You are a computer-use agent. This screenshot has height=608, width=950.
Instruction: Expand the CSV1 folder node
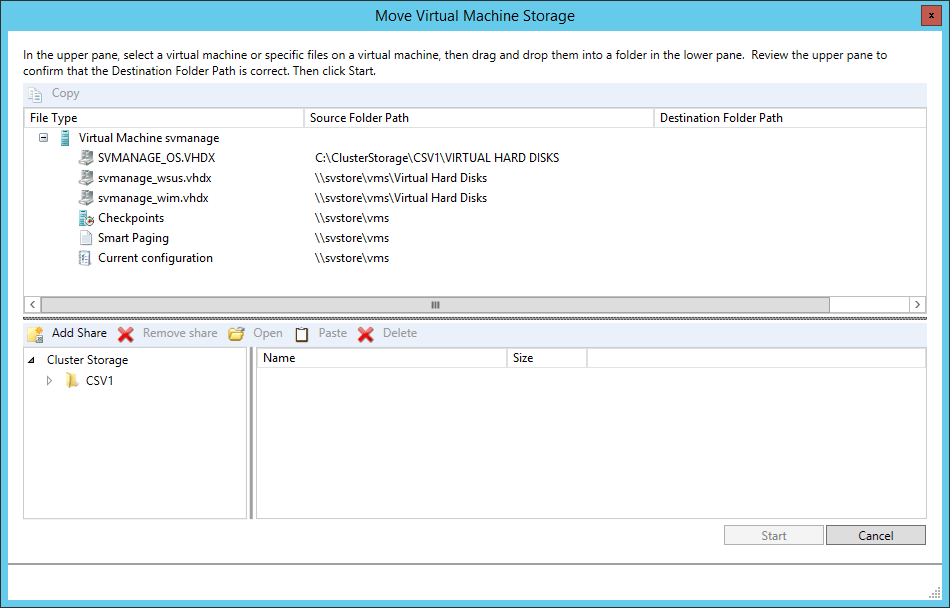click(x=50, y=381)
